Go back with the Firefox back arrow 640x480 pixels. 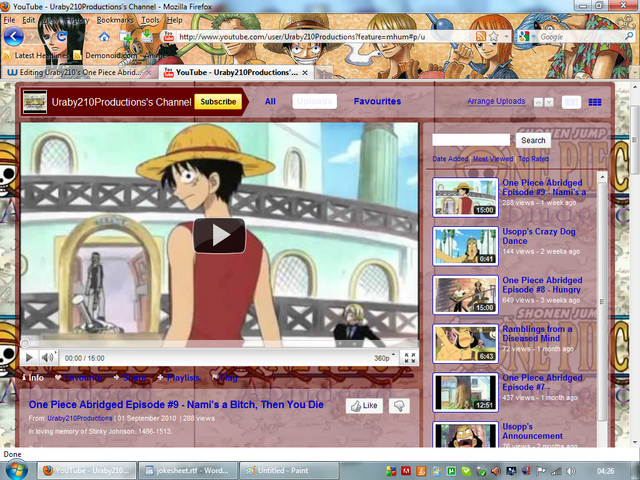(13, 37)
